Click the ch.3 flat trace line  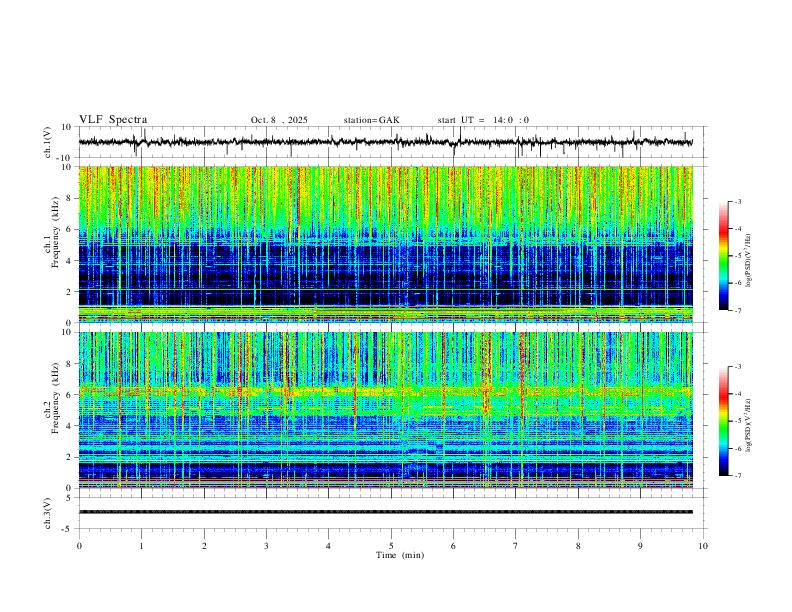coord(386,512)
